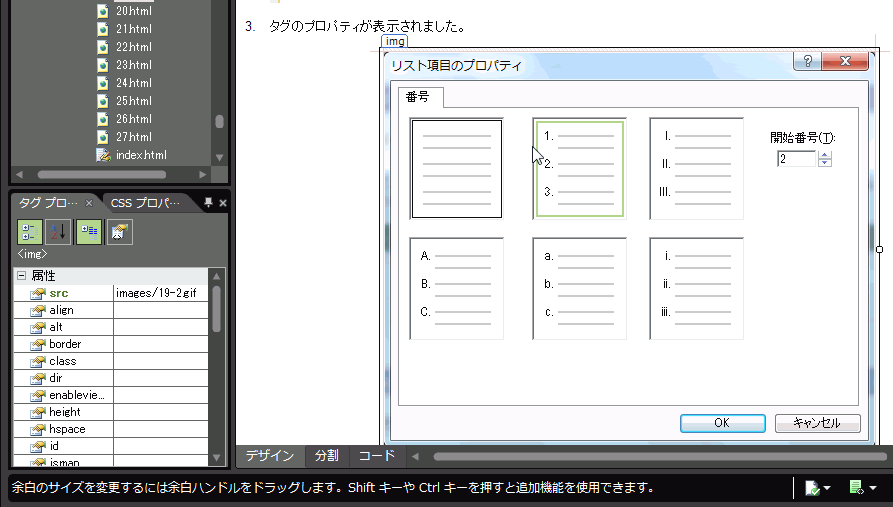893x507 pixels.
Task: Pin the tag properties panel
Action: 208,202
